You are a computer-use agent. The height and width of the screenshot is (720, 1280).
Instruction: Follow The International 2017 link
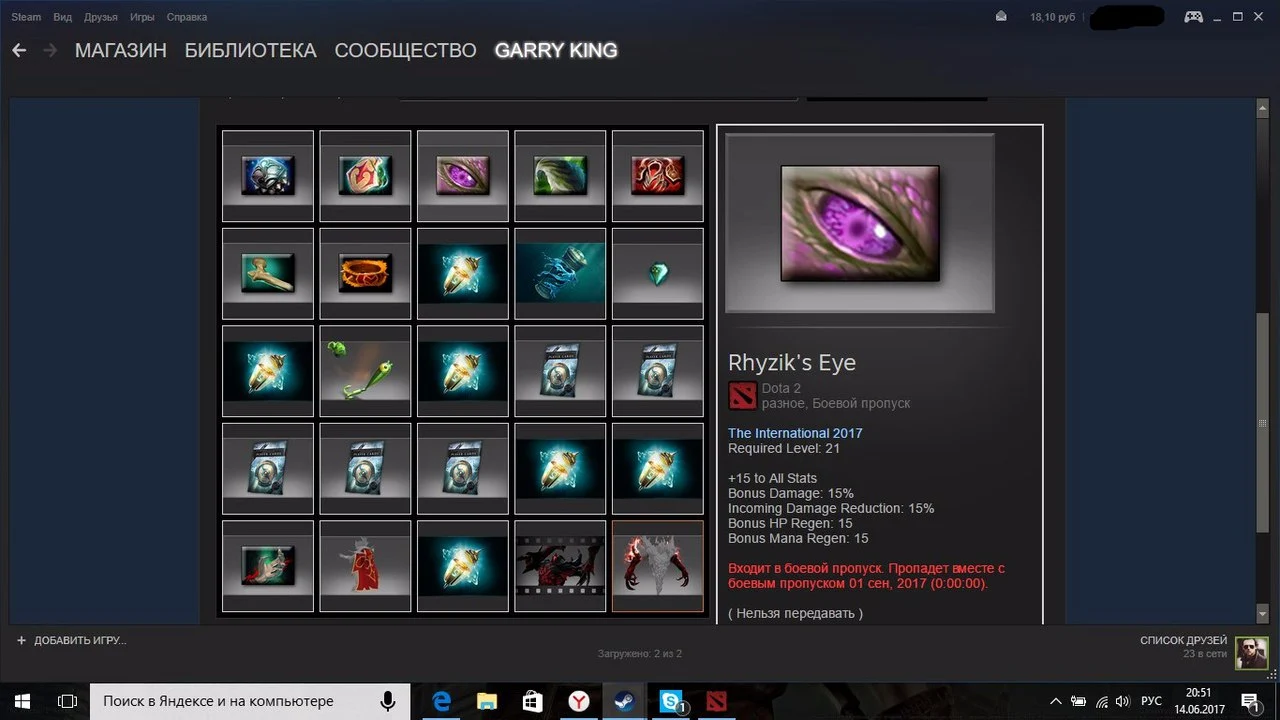click(795, 433)
